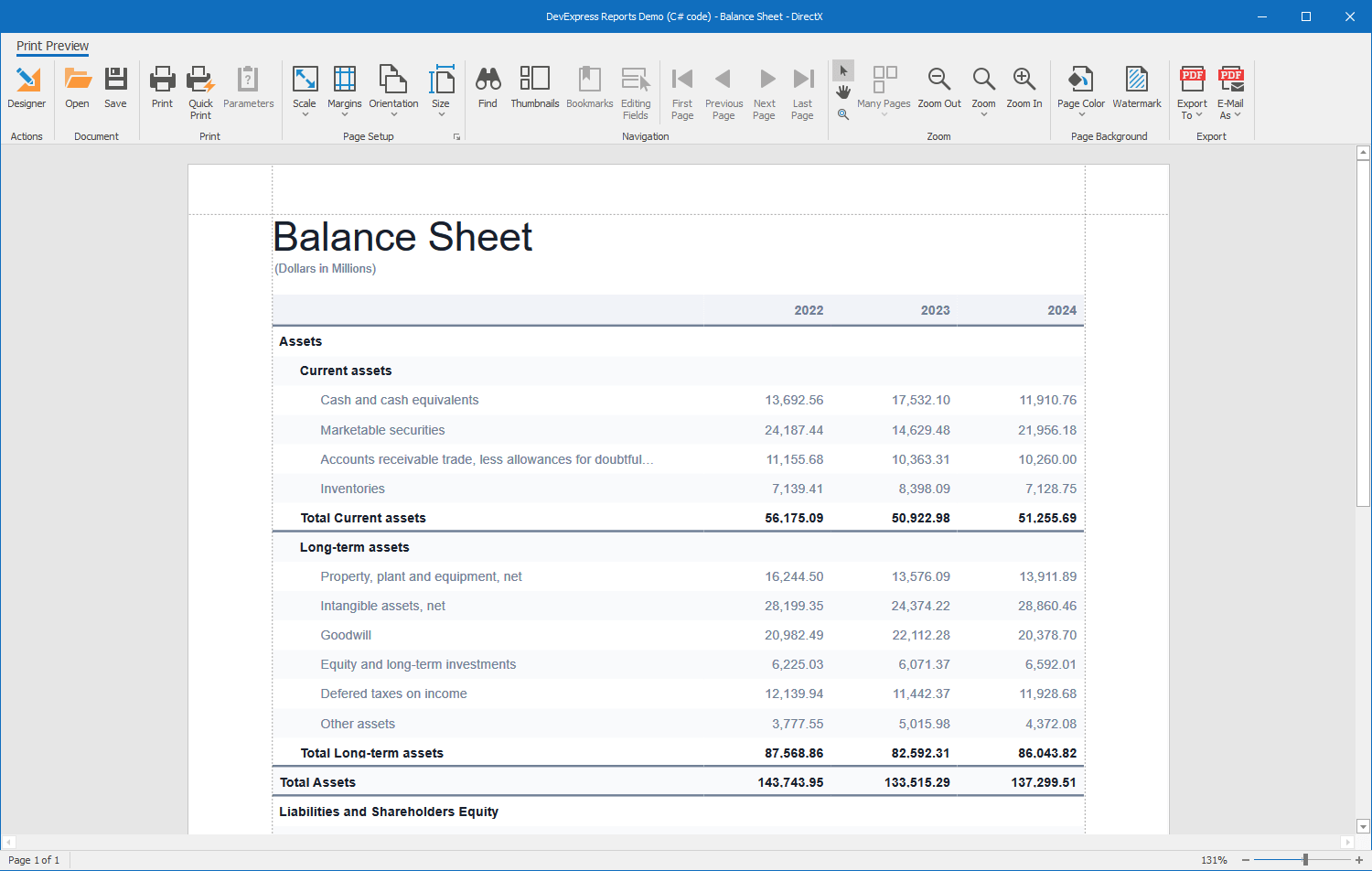Expand the Export To options
This screenshot has height=871, width=1372.
pos(1192,91)
